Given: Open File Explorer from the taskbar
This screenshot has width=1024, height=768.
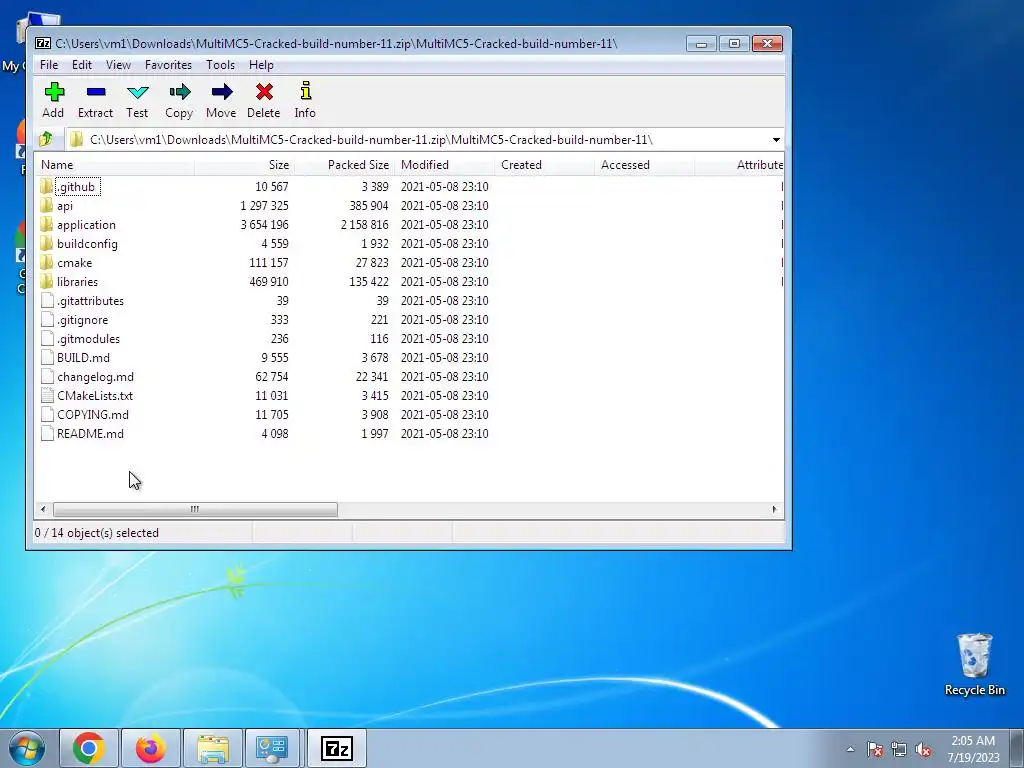Looking at the screenshot, I should point(213,748).
